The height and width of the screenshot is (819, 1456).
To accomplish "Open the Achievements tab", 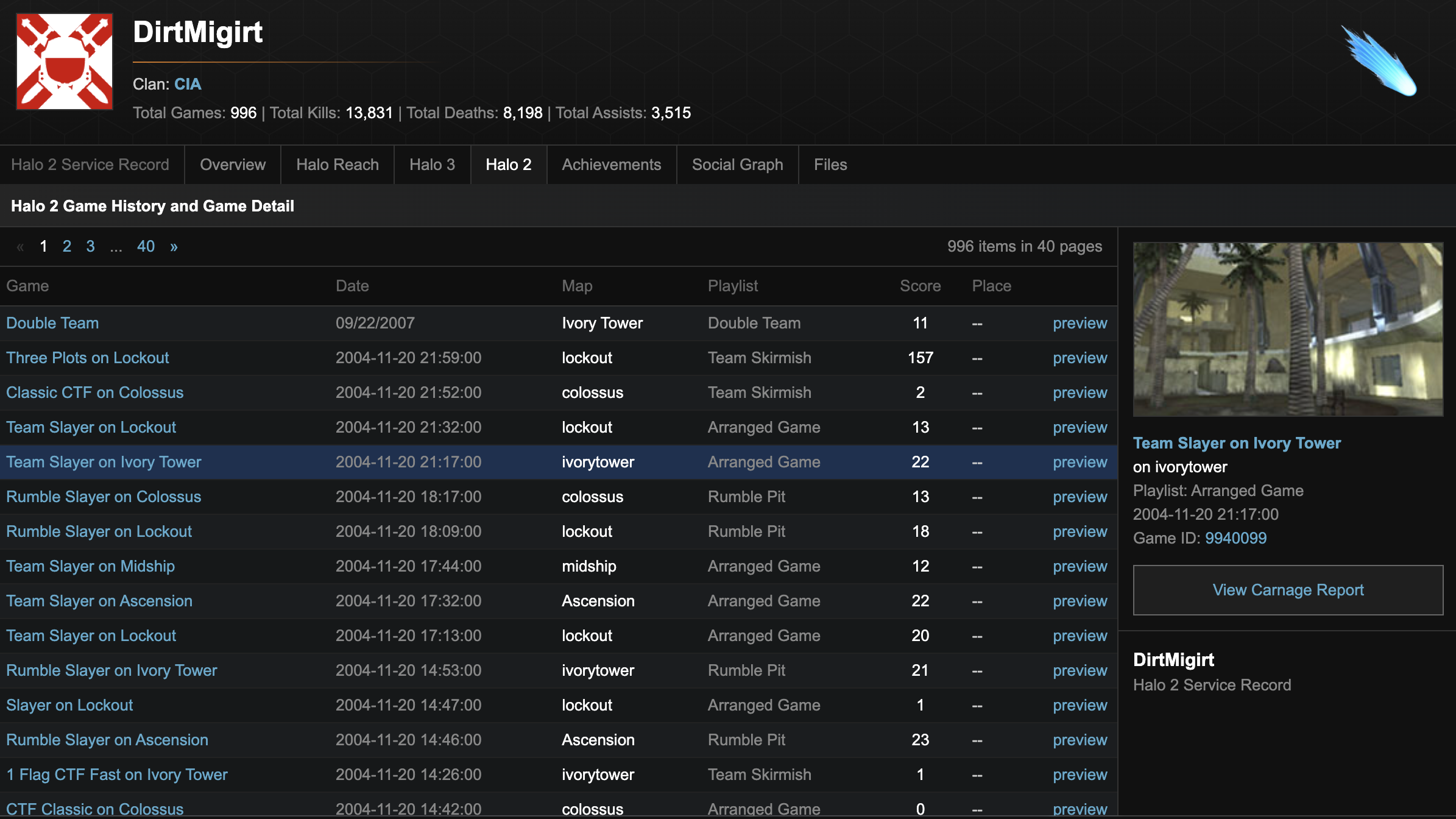I will point(612,165).
